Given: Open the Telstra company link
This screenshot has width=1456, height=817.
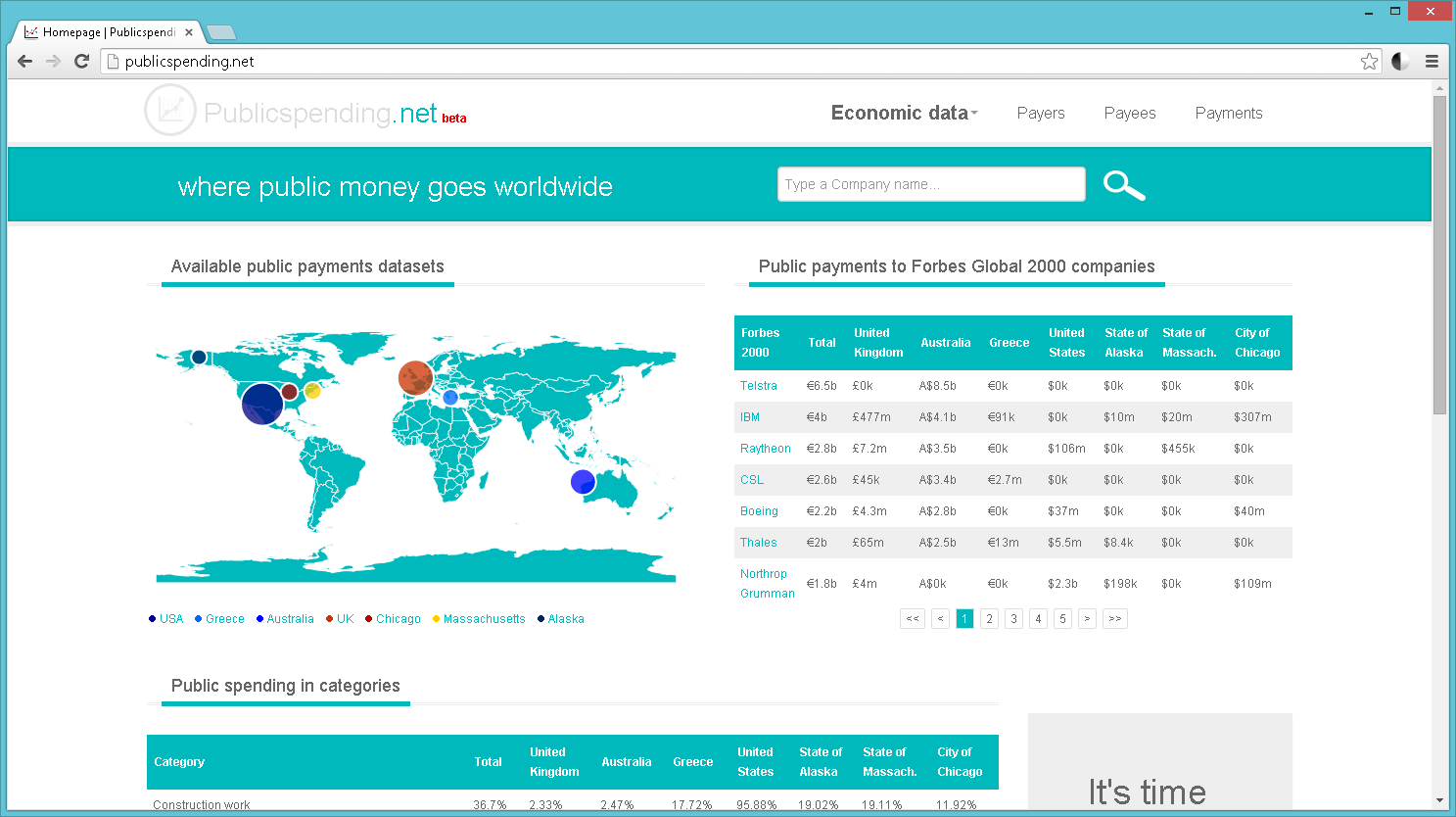Looking at the screenshot, I should pyautogui.click(x=759, y=386).
